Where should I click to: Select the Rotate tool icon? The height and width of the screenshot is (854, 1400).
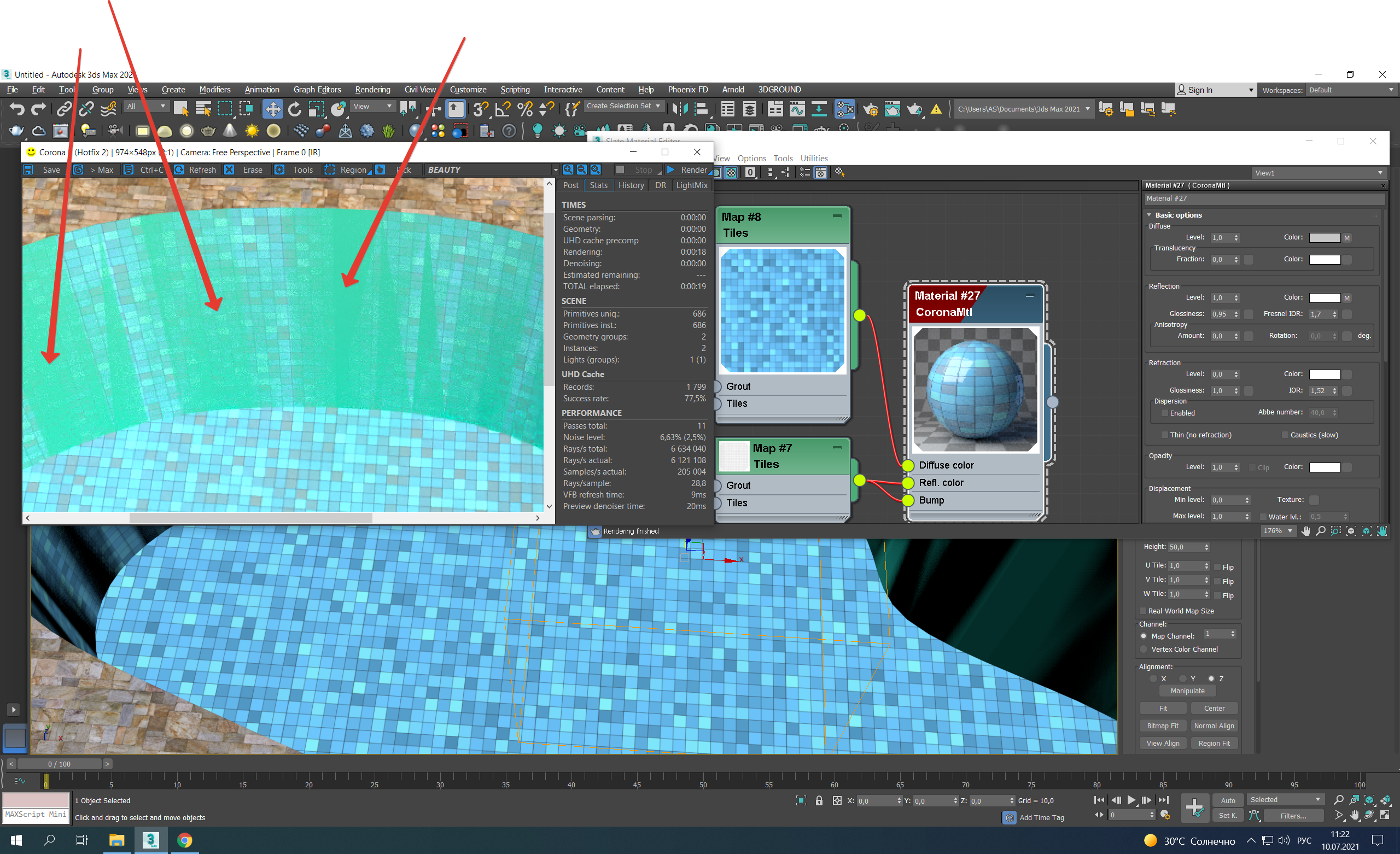coord(294,109)
